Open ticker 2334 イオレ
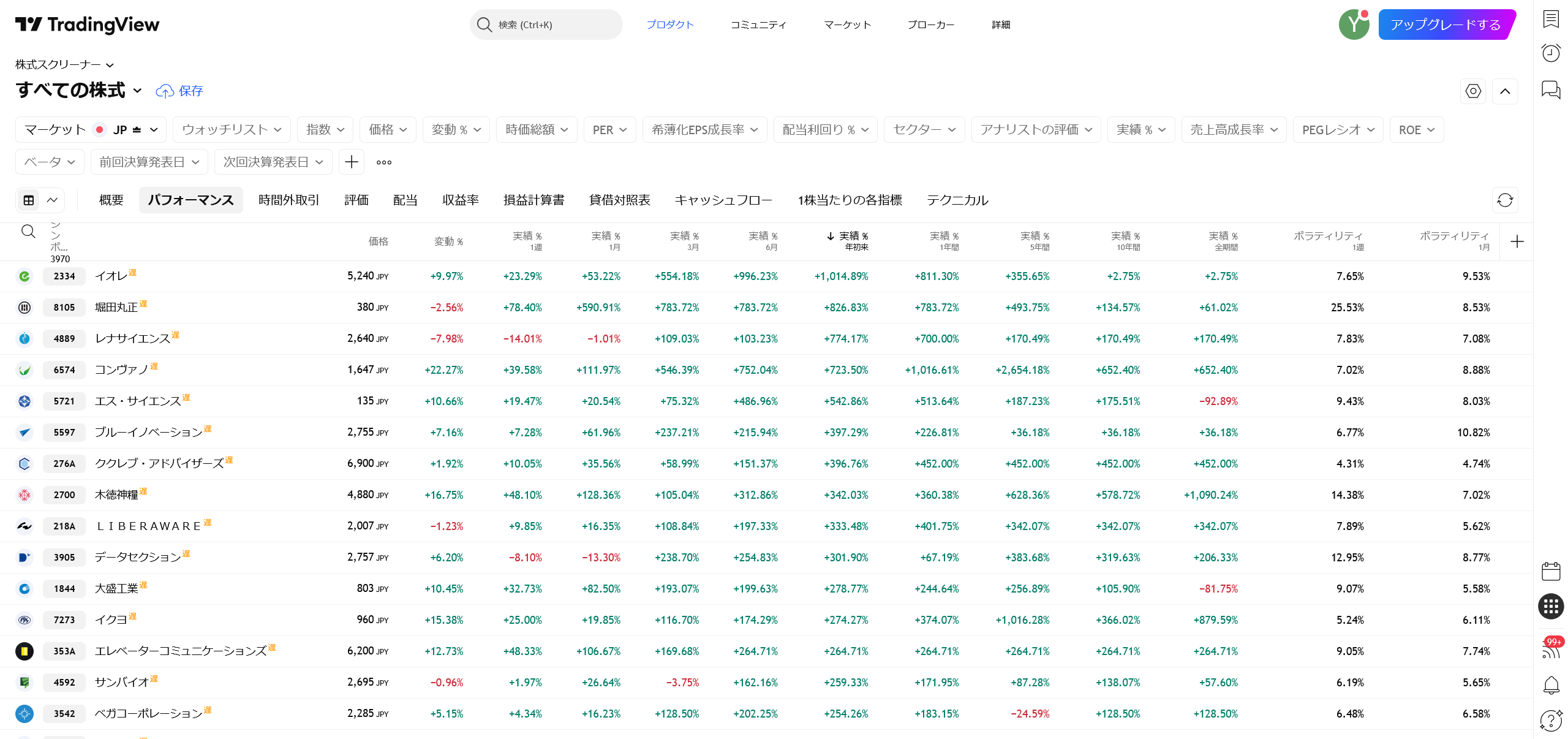The height and width of the screenshot is (739, 1568). [64, 276]
